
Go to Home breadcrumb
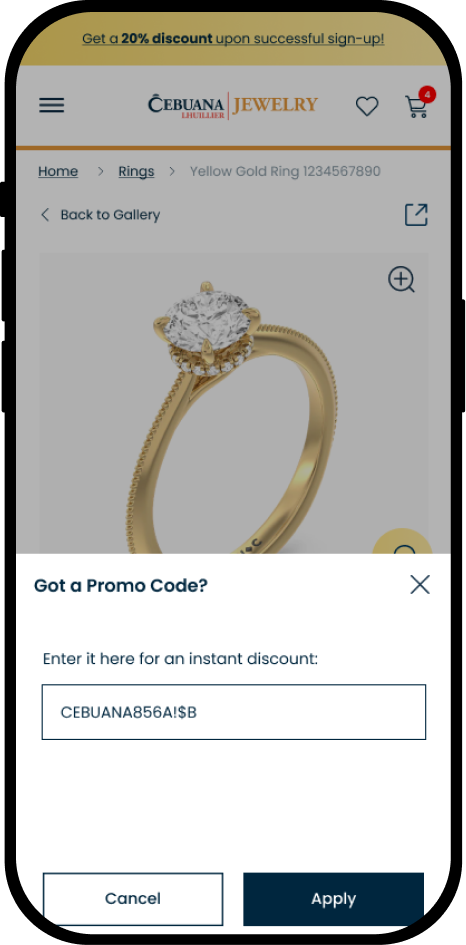(58, 171)
